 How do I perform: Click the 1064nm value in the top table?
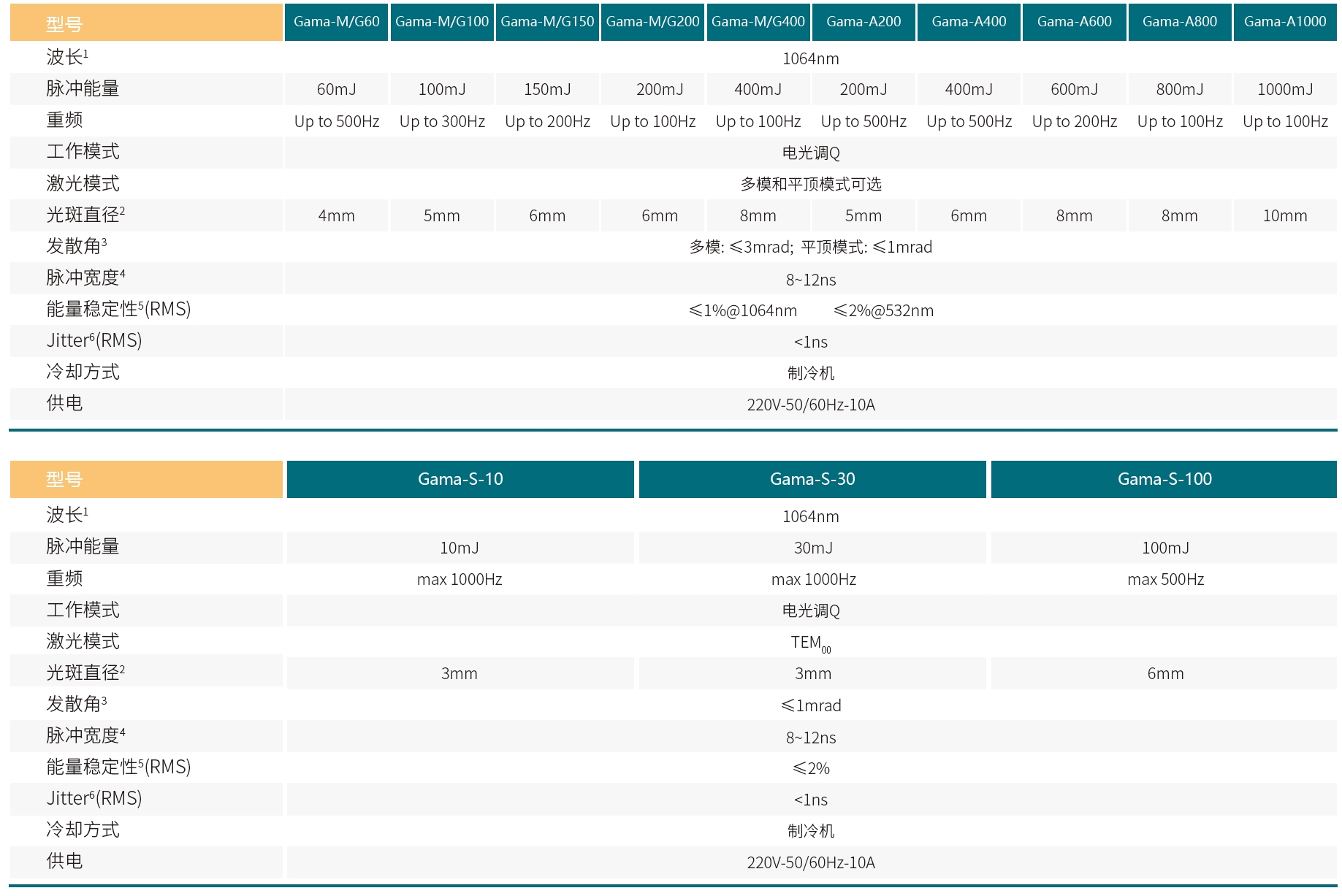[x=811, y=58]
